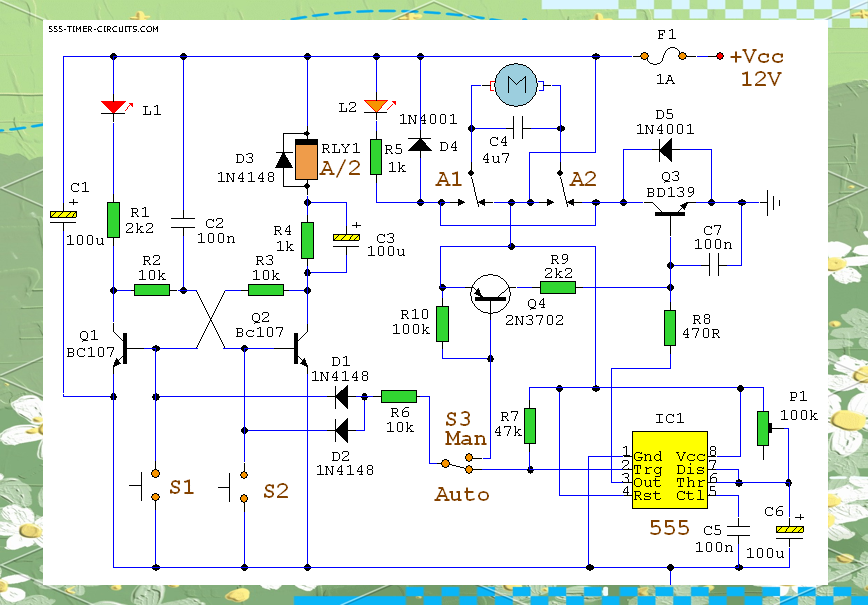The image size is (868, 605).
Task: Click the 555-TIMER-CIRCUITS.COM site text
Action: point(103,29)
